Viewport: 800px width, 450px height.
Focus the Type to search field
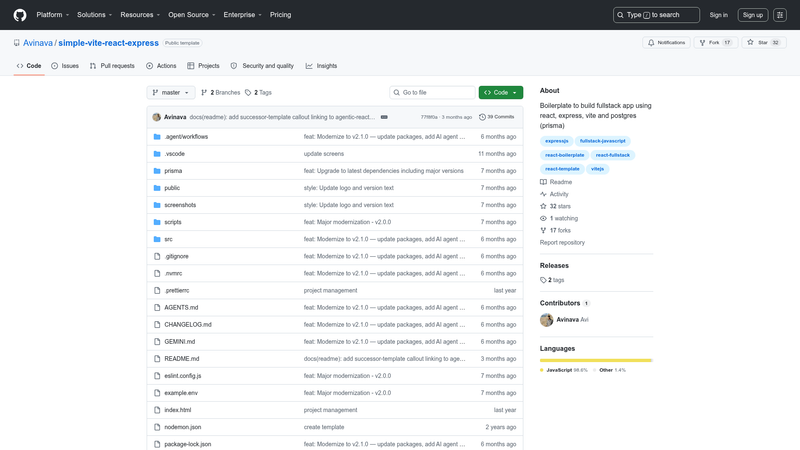[x=656, y=15]
